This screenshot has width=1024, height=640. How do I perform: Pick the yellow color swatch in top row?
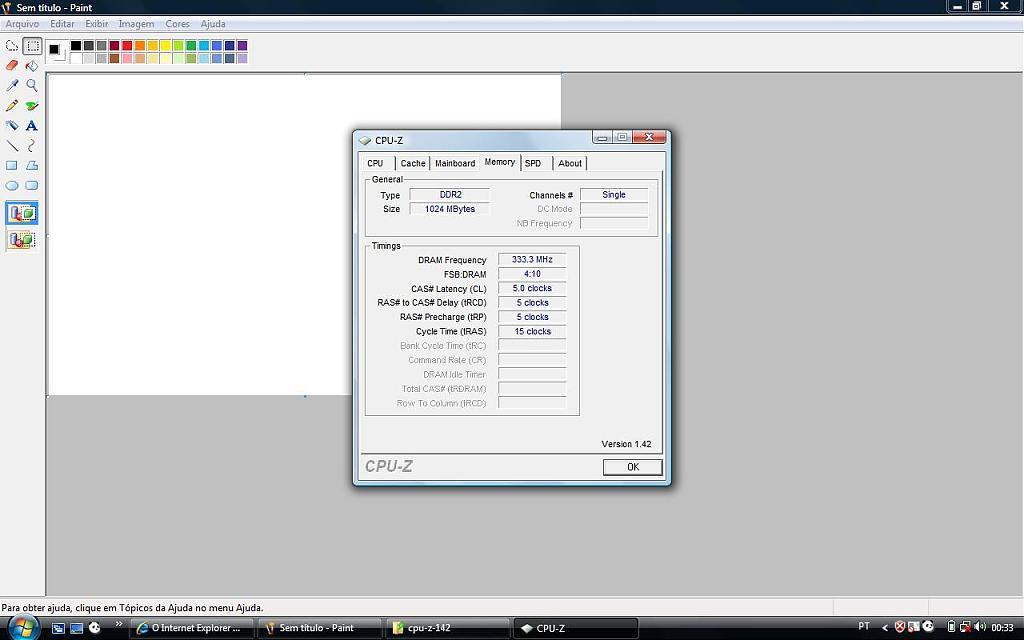point(165,45)
